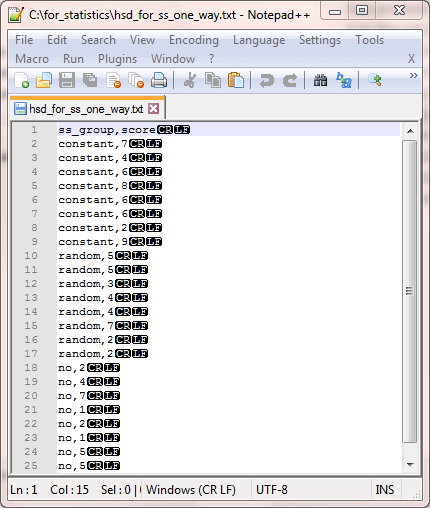The width and height of the screenshot is (430, 508).
Task: Open the File menu
Action: click(x=24, y=40)
